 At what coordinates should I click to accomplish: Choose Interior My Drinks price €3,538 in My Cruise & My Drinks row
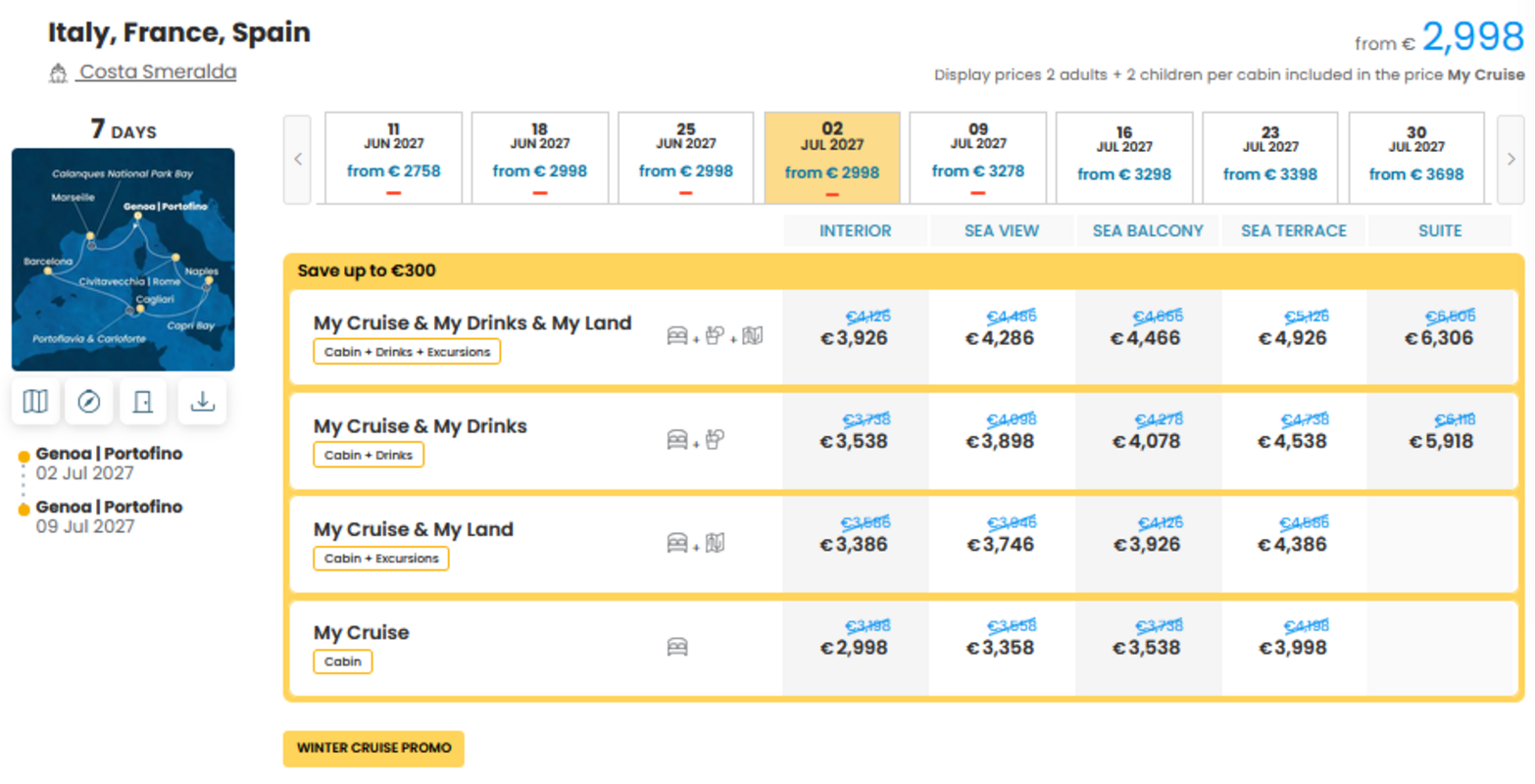click(855, 441)
